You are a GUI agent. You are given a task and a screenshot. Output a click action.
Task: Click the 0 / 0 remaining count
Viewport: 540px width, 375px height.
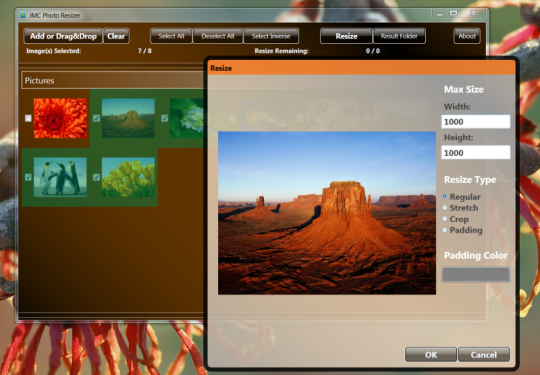[373, 51]
